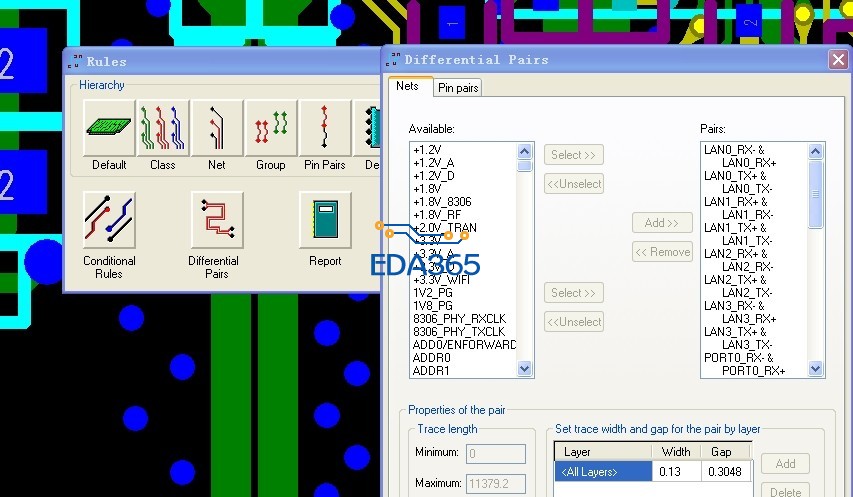The height and width of the screenshot is (497, 853).
Task: Click the Group rules icon
Action: point(270,129)
